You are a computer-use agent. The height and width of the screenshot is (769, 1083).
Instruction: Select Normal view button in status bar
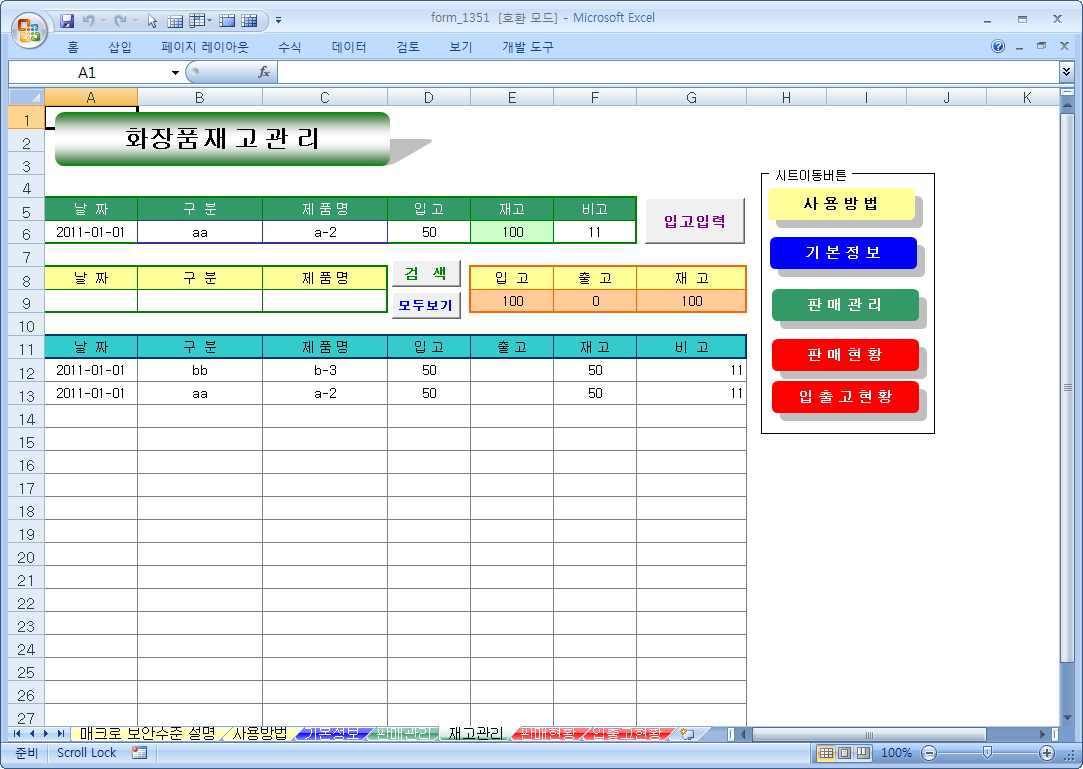coord(827,752)
